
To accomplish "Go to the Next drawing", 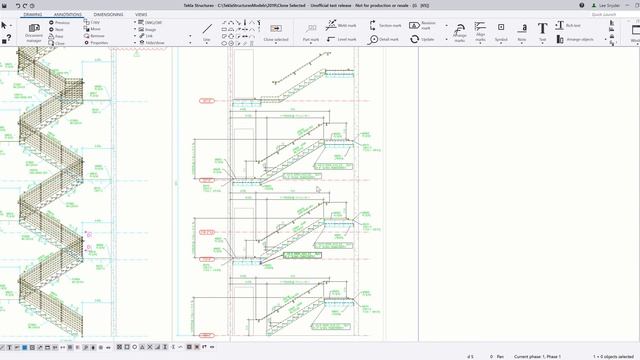I will pyautogui.click(x=56, y=29).
